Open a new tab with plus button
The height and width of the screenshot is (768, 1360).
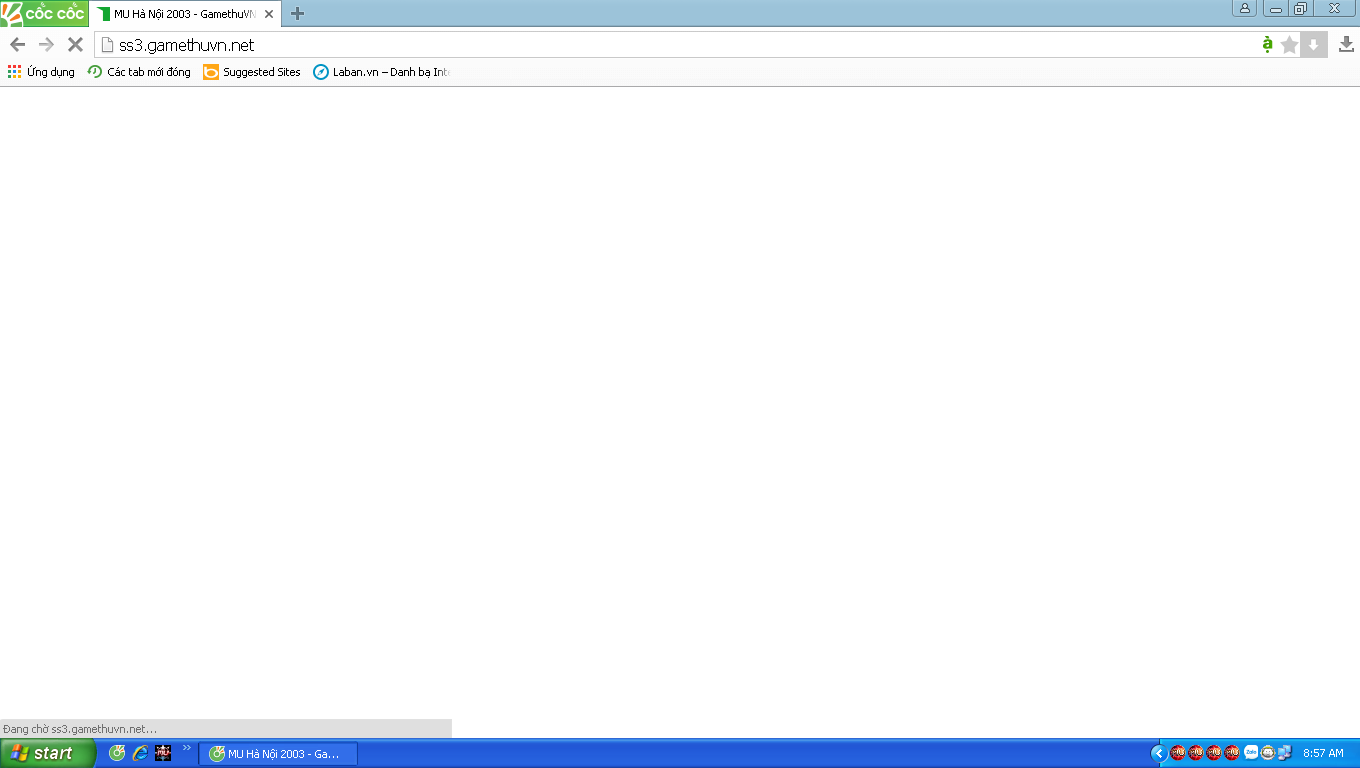(x=297, y=14)
